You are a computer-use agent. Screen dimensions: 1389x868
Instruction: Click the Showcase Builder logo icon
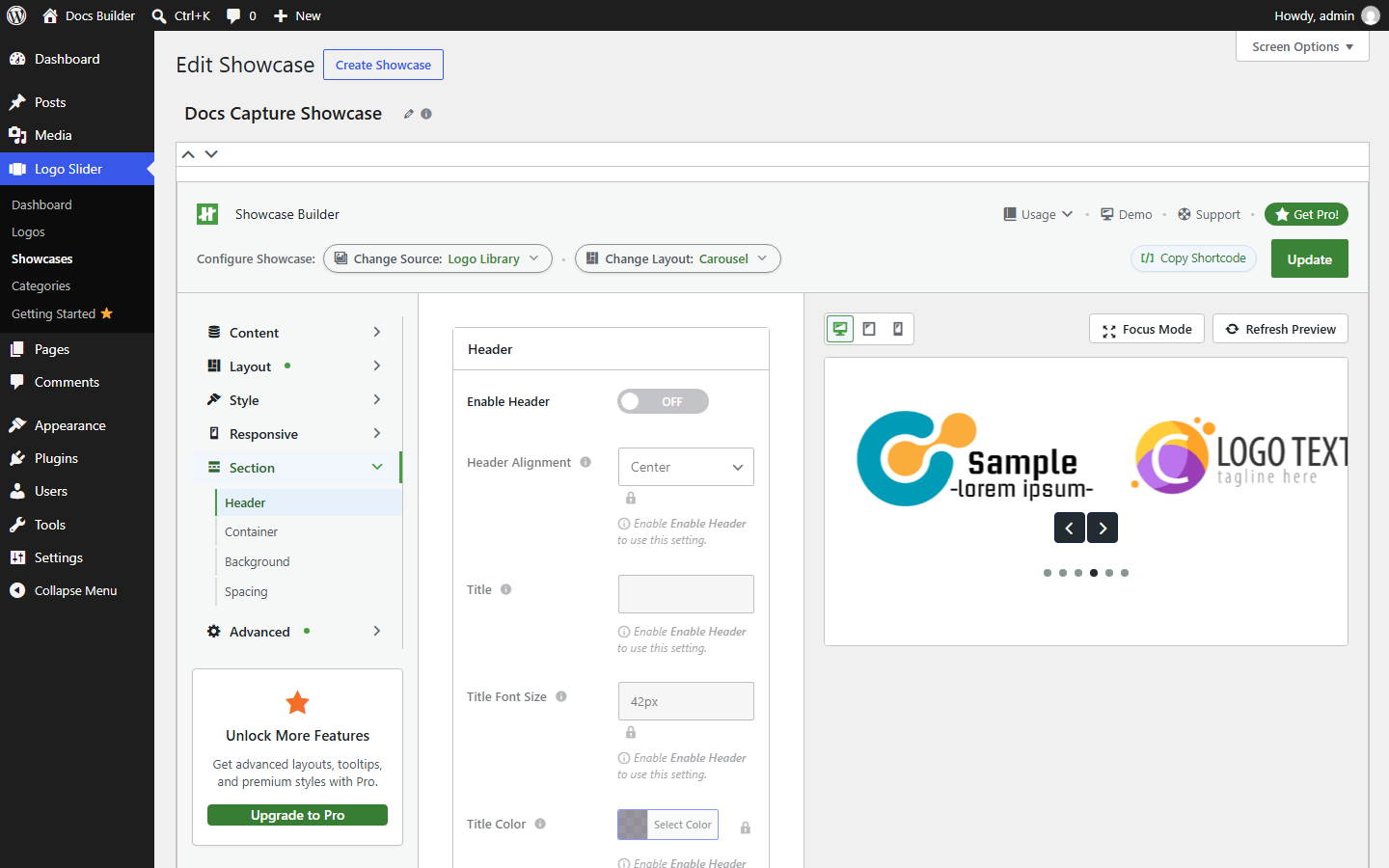207,214
